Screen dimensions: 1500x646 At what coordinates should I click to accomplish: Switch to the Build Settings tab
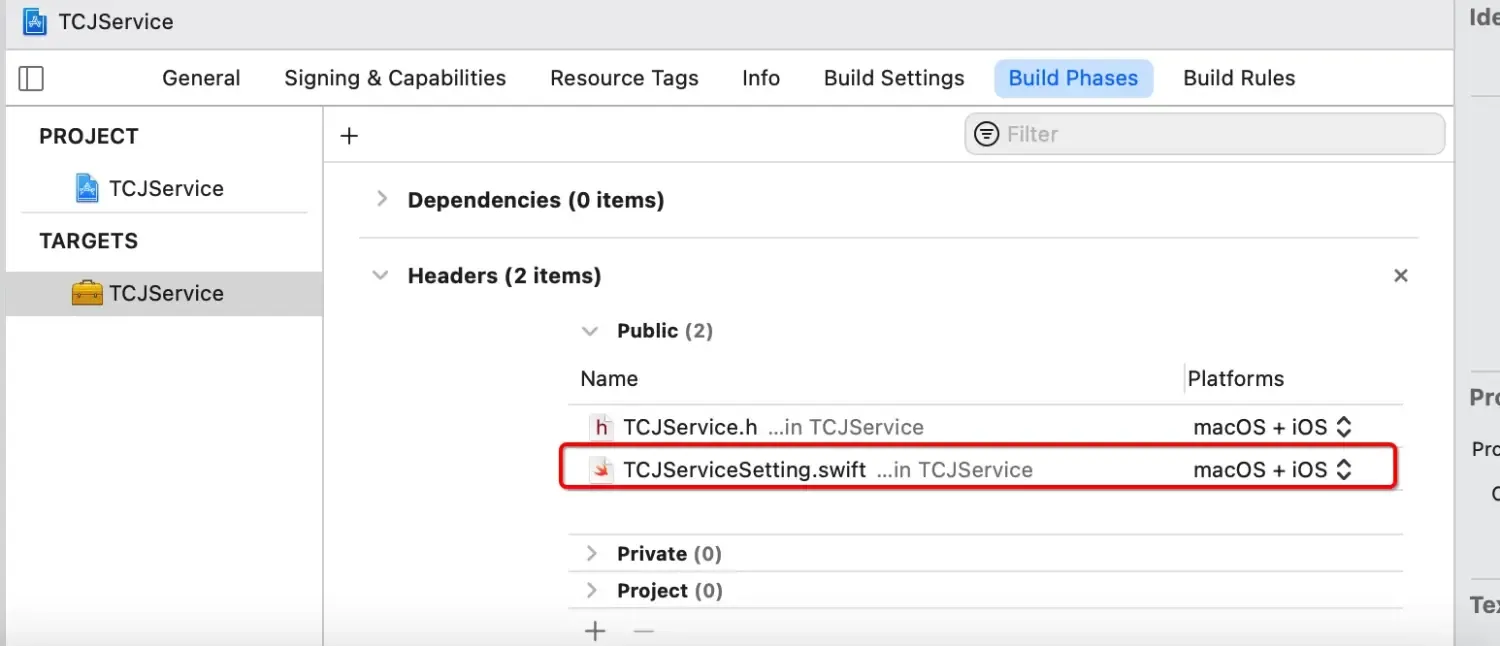(x=893, y=78)
